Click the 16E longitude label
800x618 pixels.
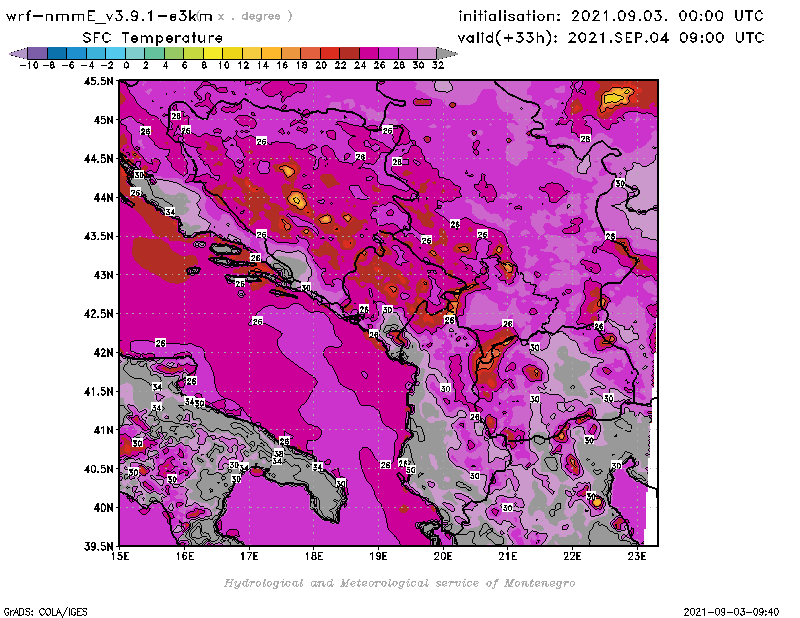pyautogui.click(x=185, y=556)
